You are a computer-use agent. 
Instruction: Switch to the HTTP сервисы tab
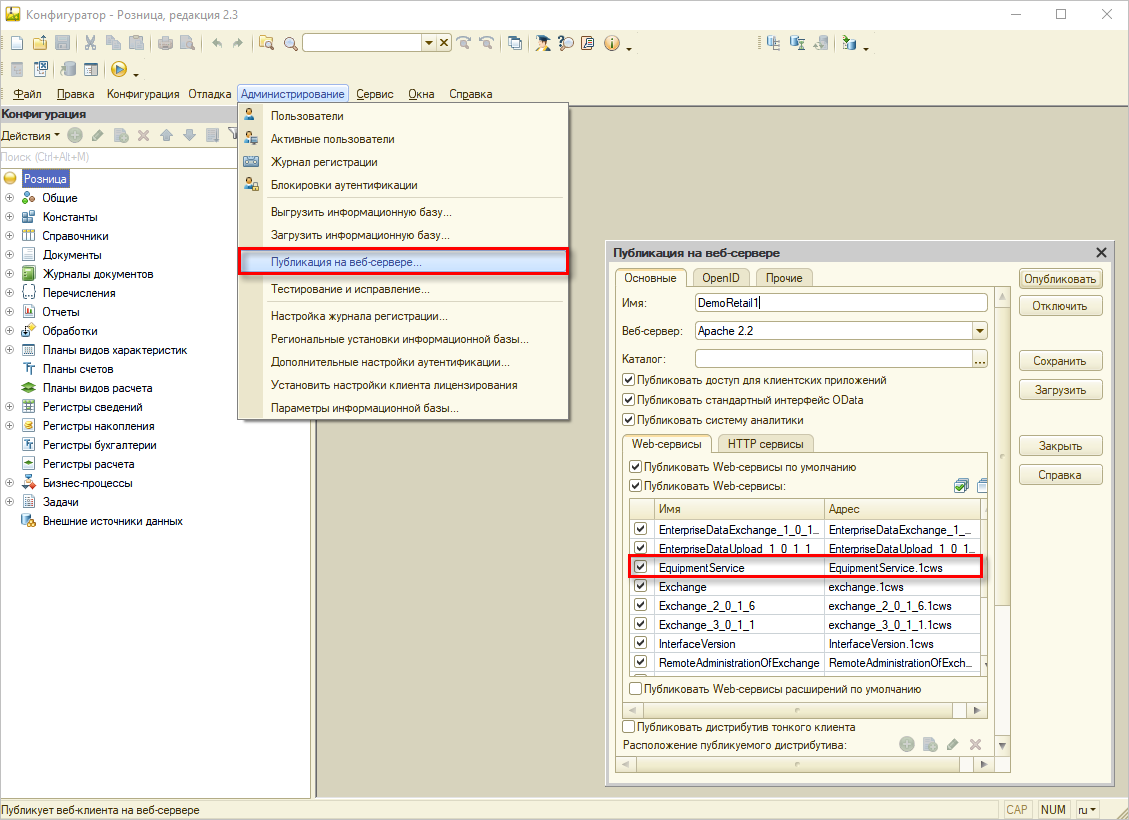tap(765, 444)
